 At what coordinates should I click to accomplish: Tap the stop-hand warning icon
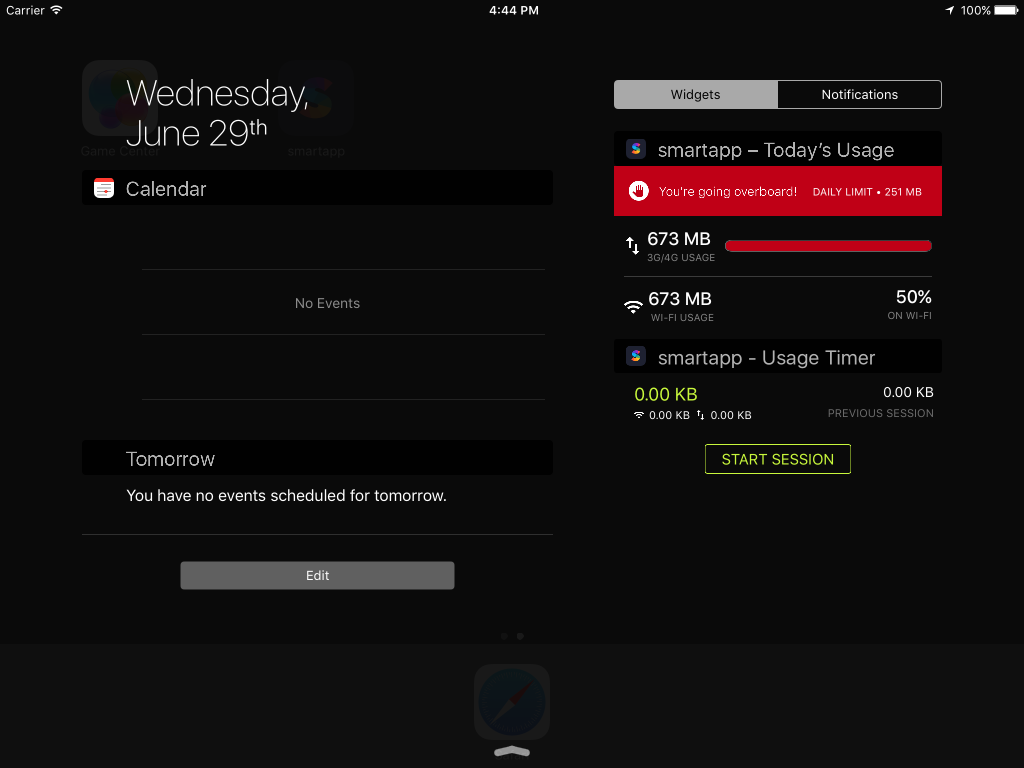tap(639, 191)
